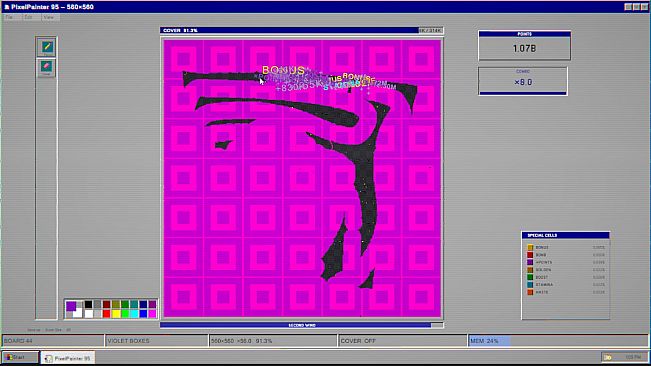
Task: Click the white background color indicator
Action: [x=79, y=314]
